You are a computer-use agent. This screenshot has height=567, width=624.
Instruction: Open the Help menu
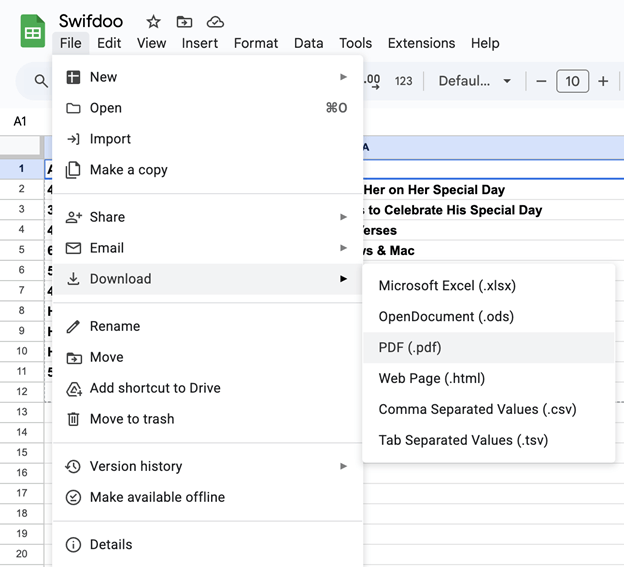(485, 43)
